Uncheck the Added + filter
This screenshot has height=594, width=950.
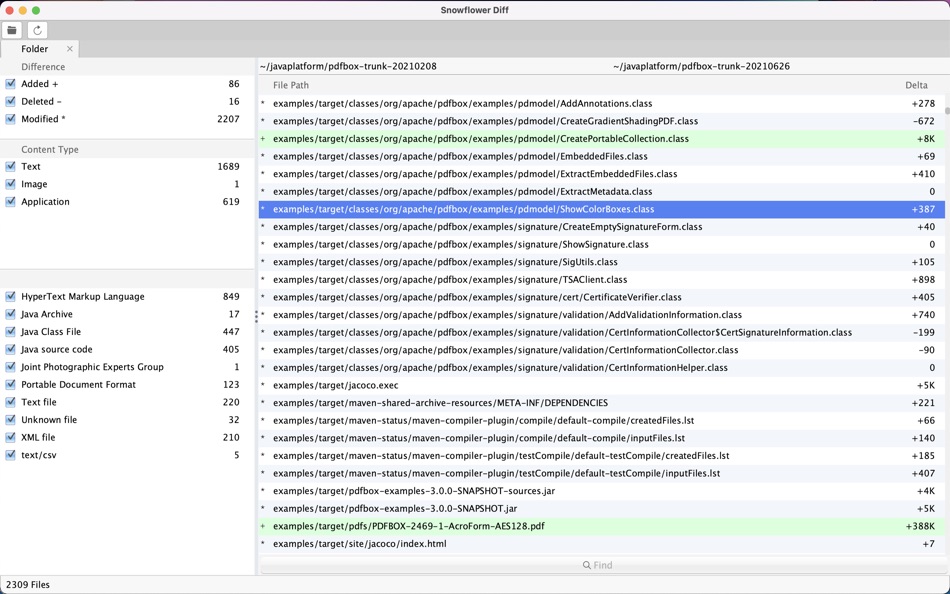point(10,84)
